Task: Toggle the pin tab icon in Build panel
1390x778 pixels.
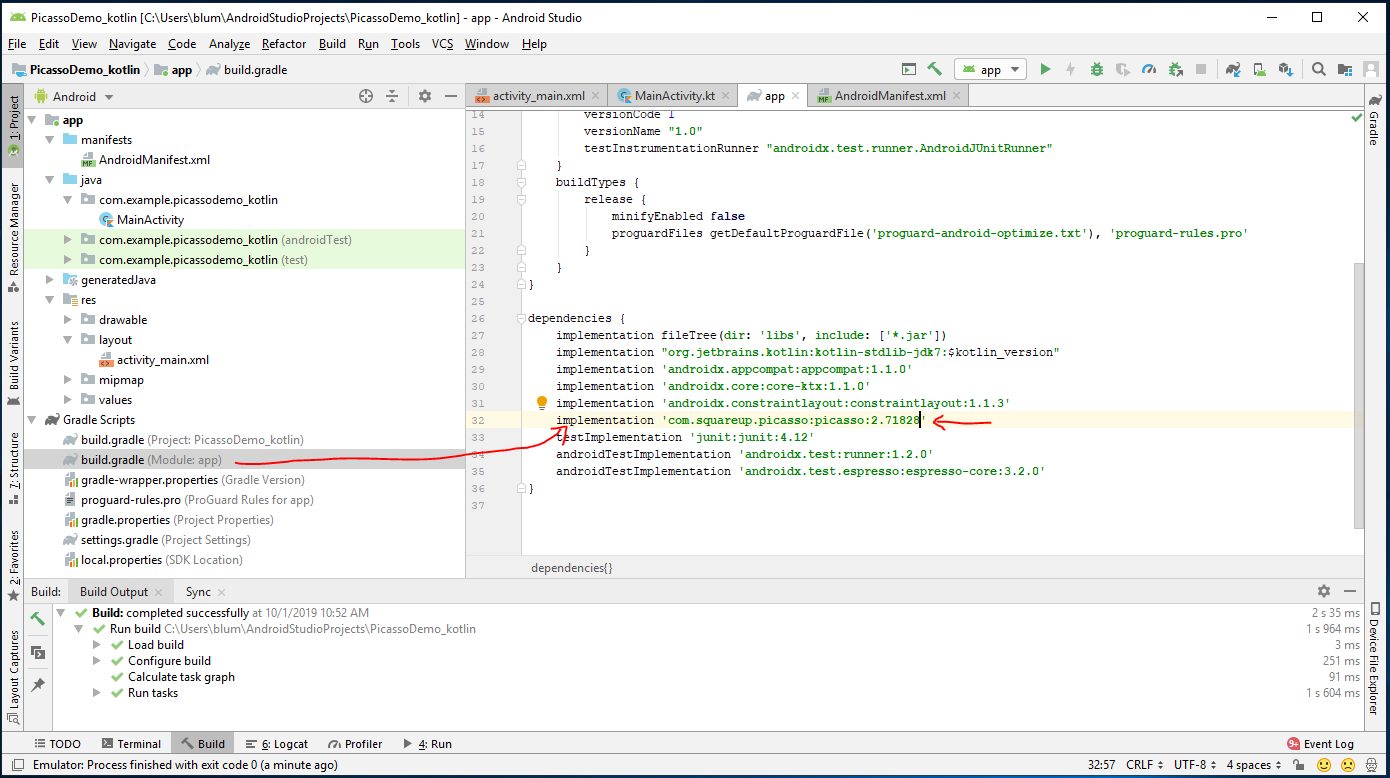Action: (x=37, y=685)
